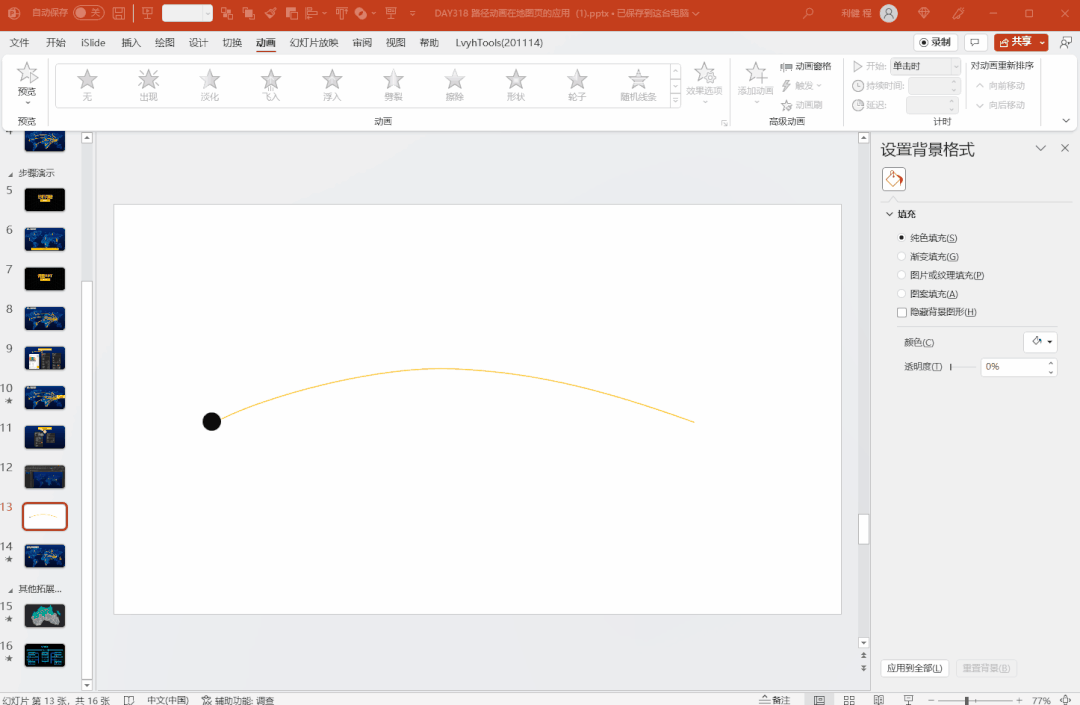The width and height of the screenshot is (1080, 705).
Task: Open the Home (开始) tab
Action: point(56,43)
